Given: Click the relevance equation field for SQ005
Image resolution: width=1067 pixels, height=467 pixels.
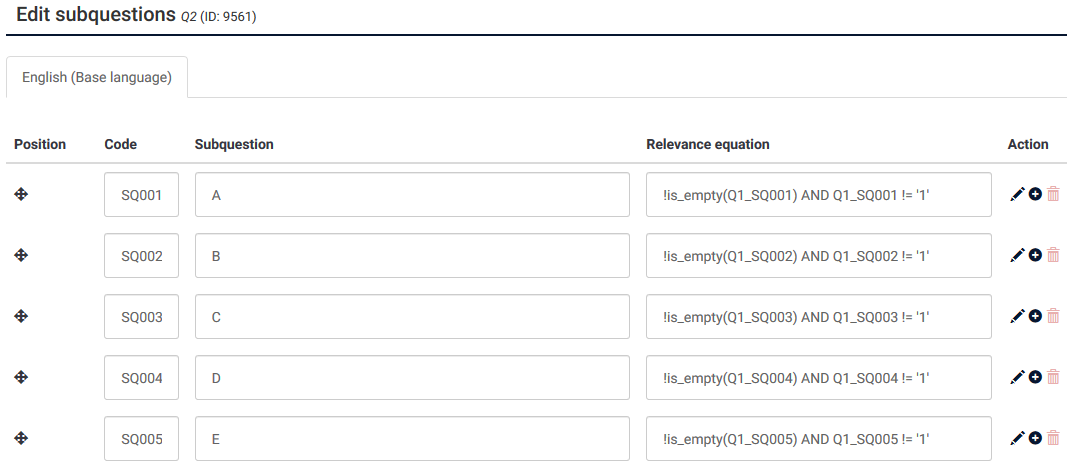Looking at the screenshot, I should point(818,438).
